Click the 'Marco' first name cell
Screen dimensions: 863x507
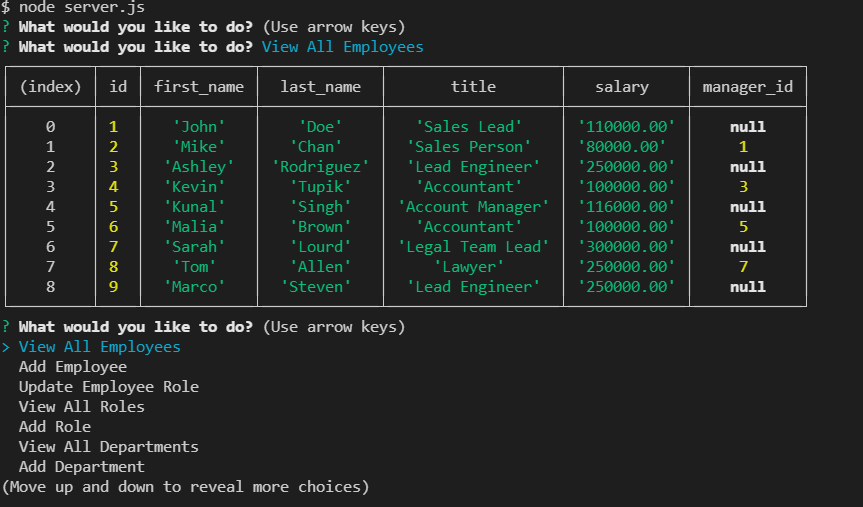click(x=194, y=287)
